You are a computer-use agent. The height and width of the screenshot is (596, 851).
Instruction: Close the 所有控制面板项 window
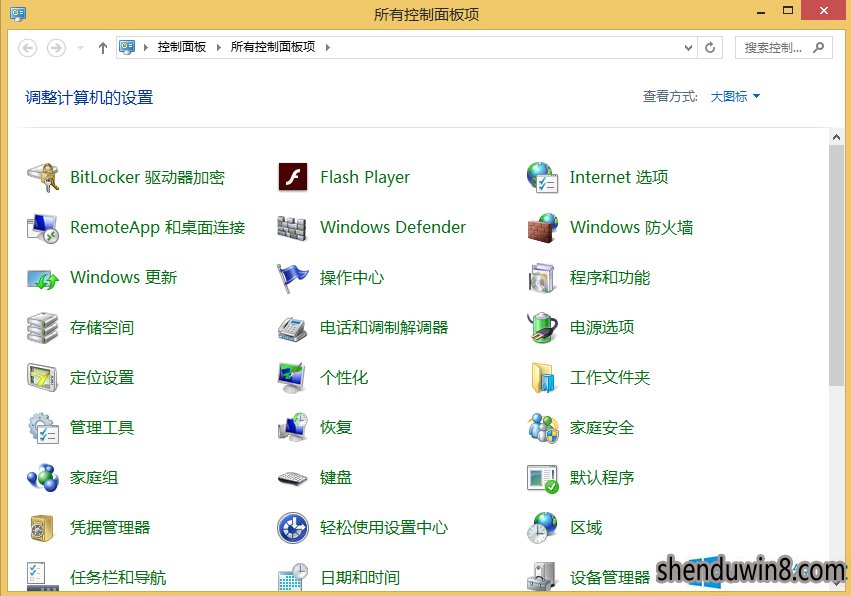(x=824, y=10)
